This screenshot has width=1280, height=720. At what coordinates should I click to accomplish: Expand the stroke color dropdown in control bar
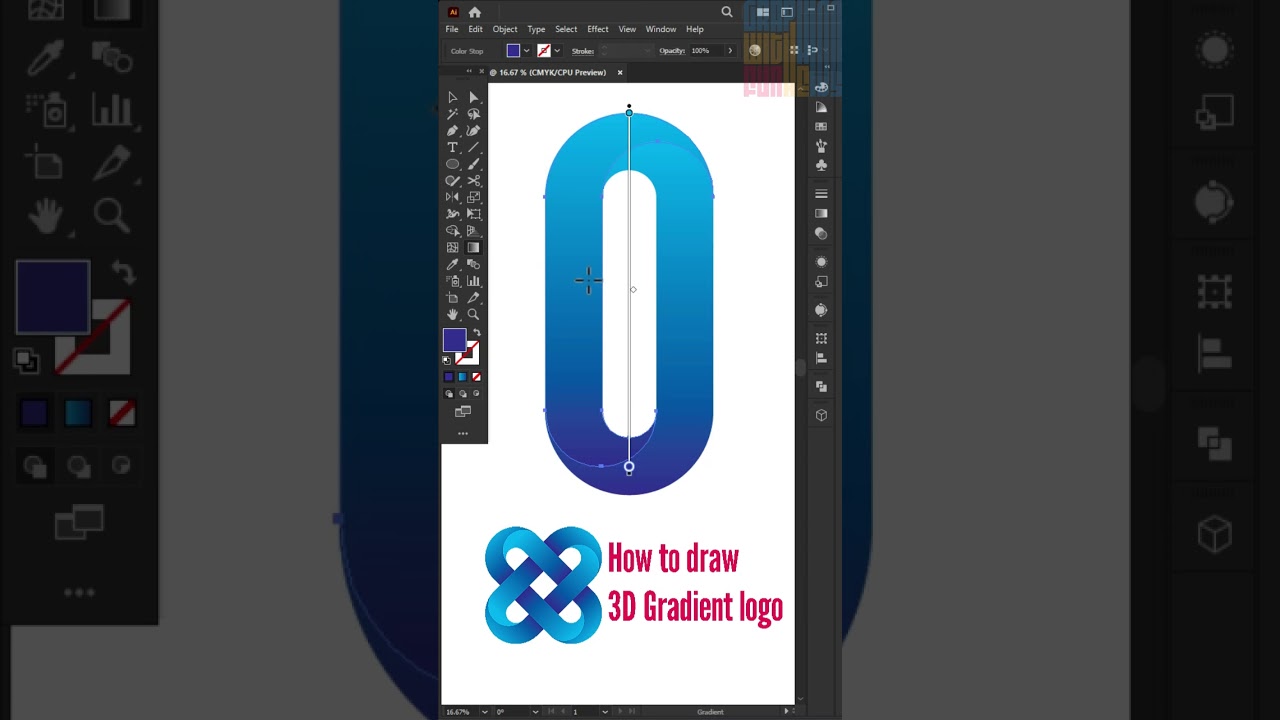tap(557, 51)
